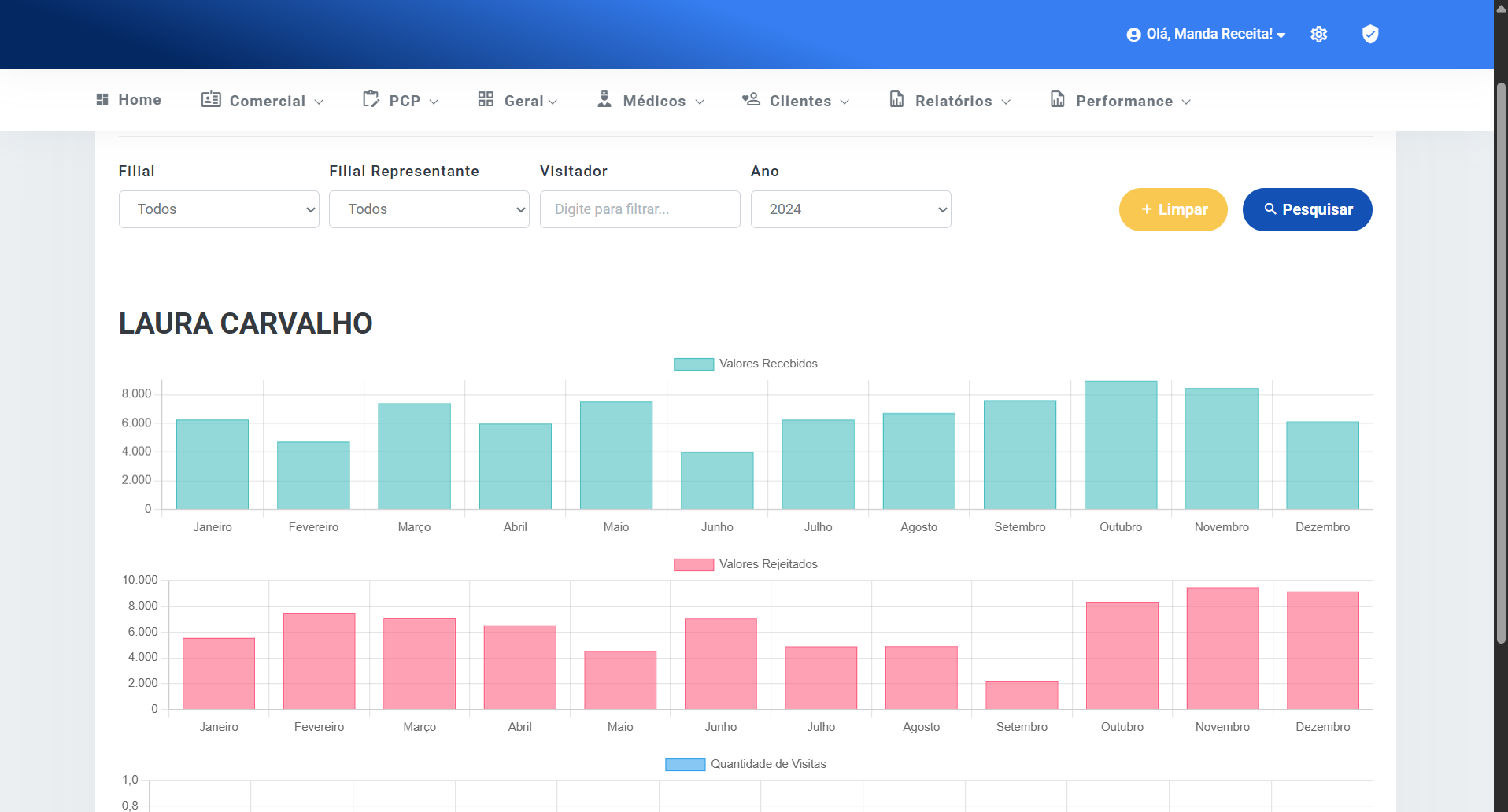Click the user avatar icon beside greeting
The height and width of the screenshot is (812, 1508).
coord(1133,35)
